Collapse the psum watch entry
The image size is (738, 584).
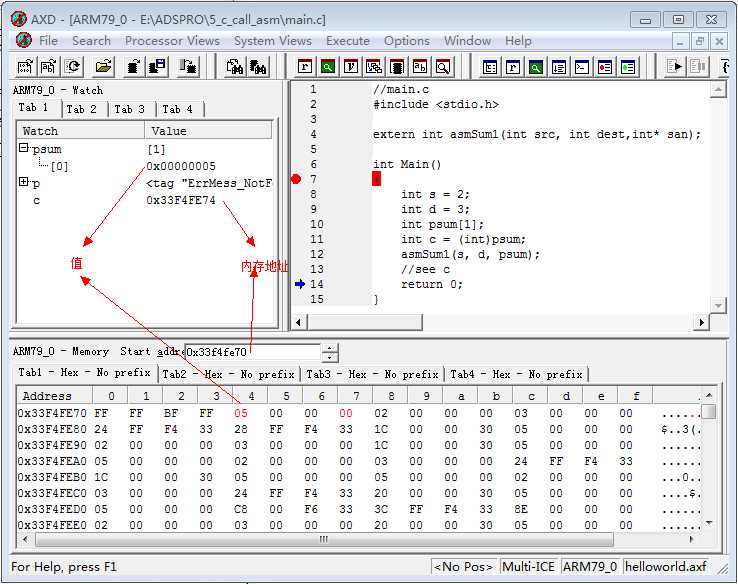[24, 149]
